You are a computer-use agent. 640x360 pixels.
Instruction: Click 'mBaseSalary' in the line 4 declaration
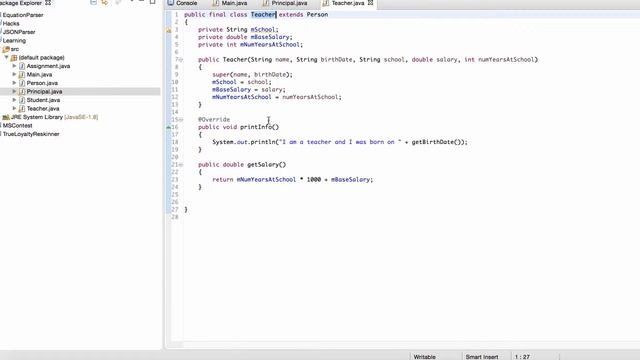click(270, 37)
